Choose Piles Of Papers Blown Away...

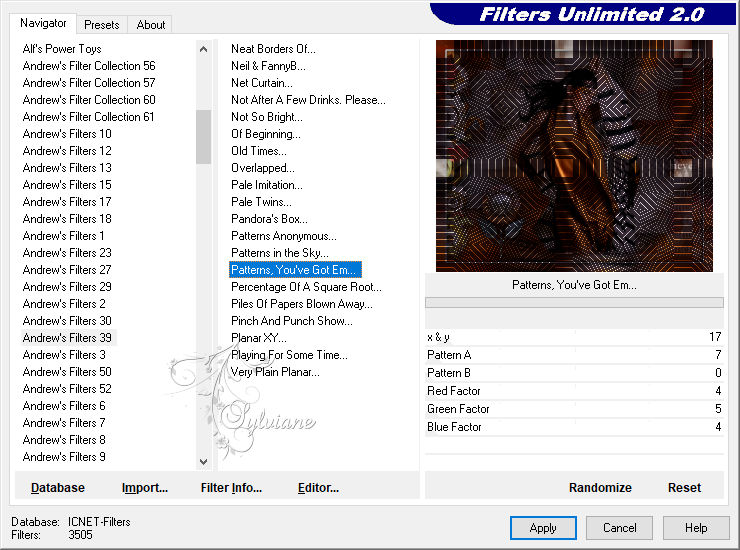tap(302, 304)
